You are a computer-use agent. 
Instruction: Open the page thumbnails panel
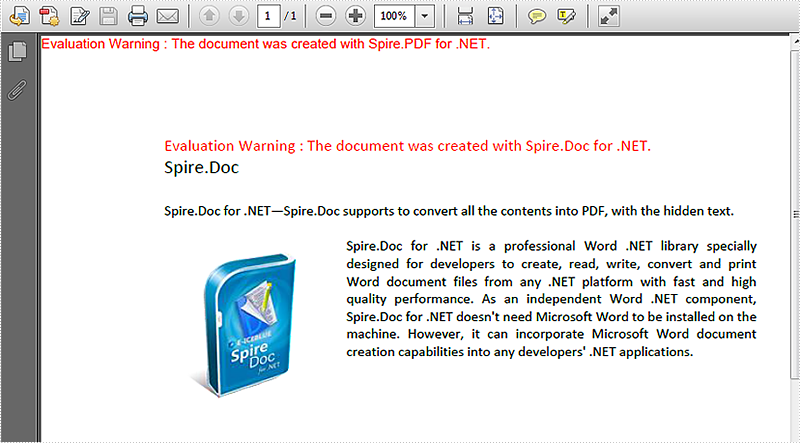(17, 52)
